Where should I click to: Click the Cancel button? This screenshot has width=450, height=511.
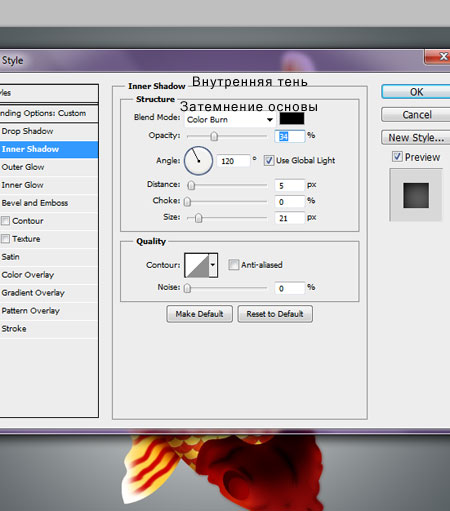(x=416, y=115)
